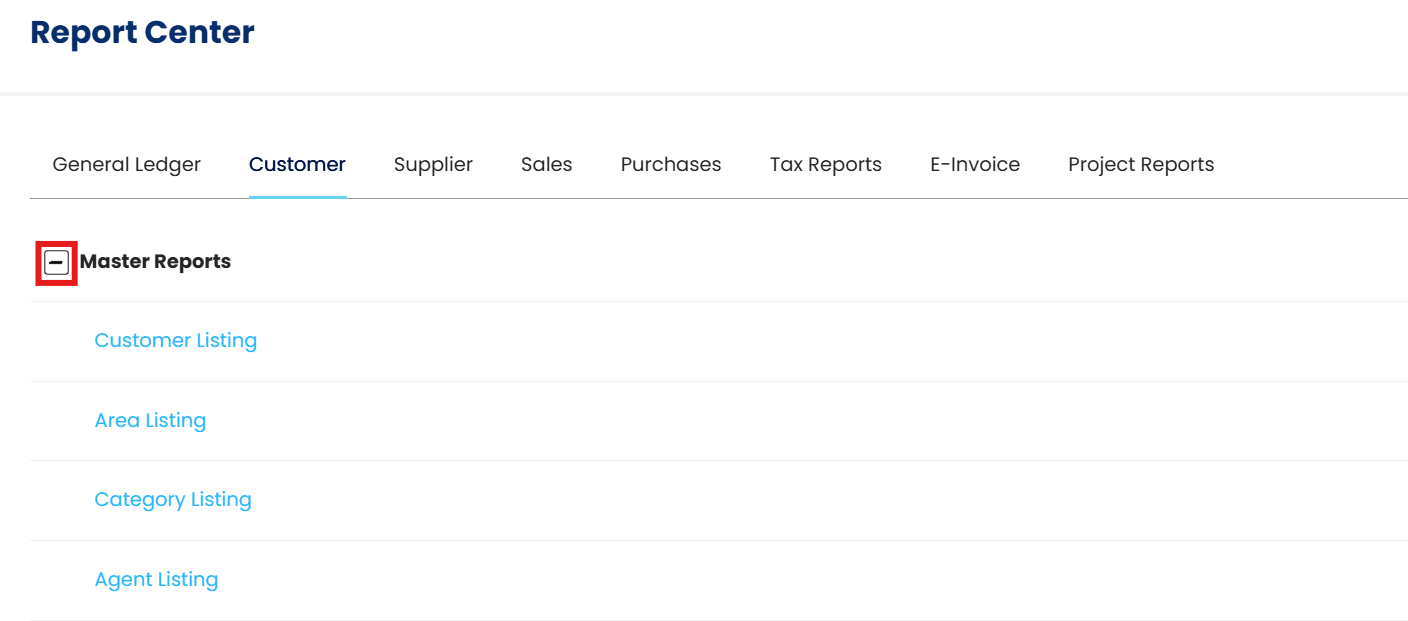Image resolution: width=1408 pixels, height=621 pixels.
Task: Click empty space in Customer Listing row
Action: coord(800,341)
